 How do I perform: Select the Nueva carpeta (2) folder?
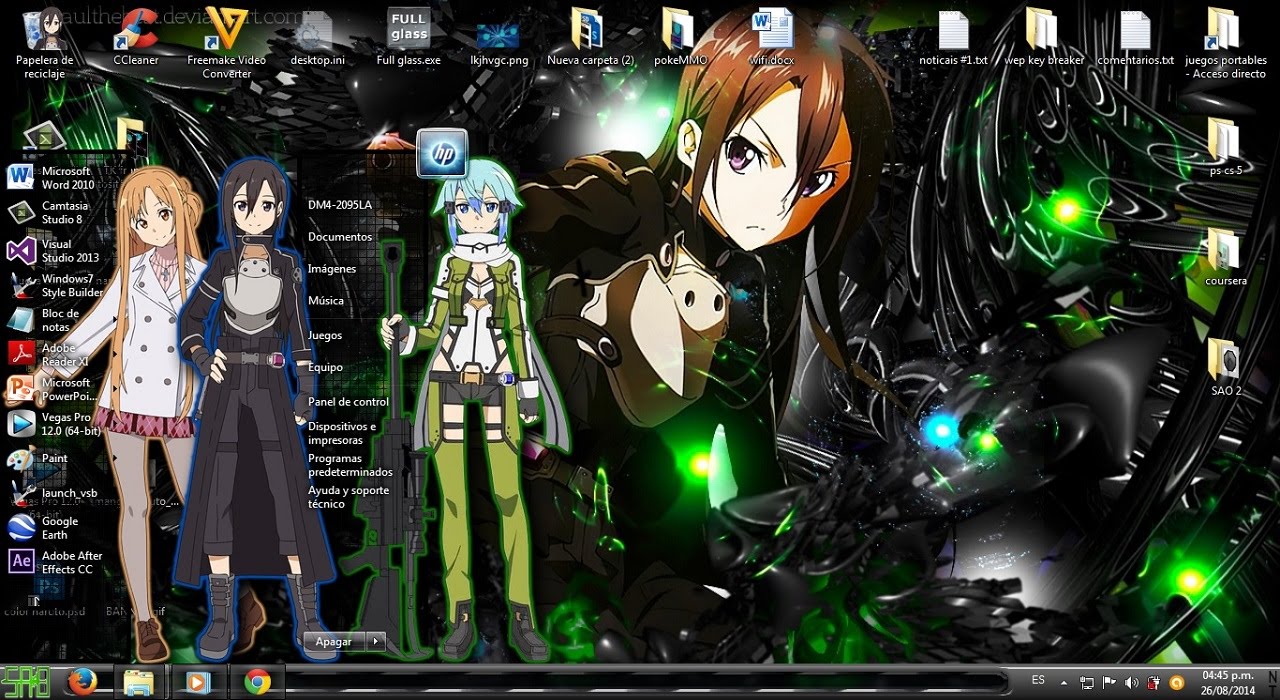[589, 38]
